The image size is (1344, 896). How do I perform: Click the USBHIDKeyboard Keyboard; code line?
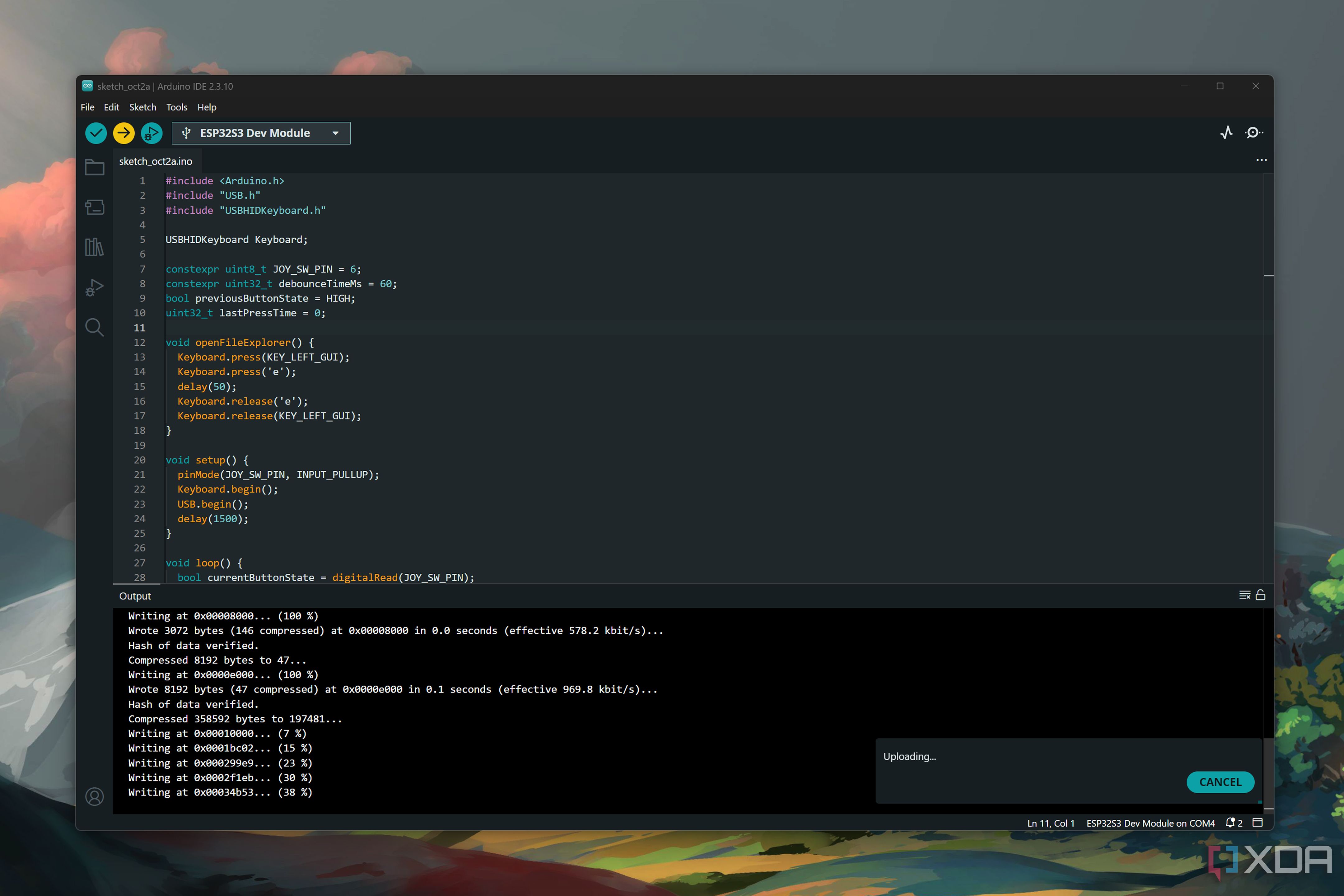coord(236,240)
